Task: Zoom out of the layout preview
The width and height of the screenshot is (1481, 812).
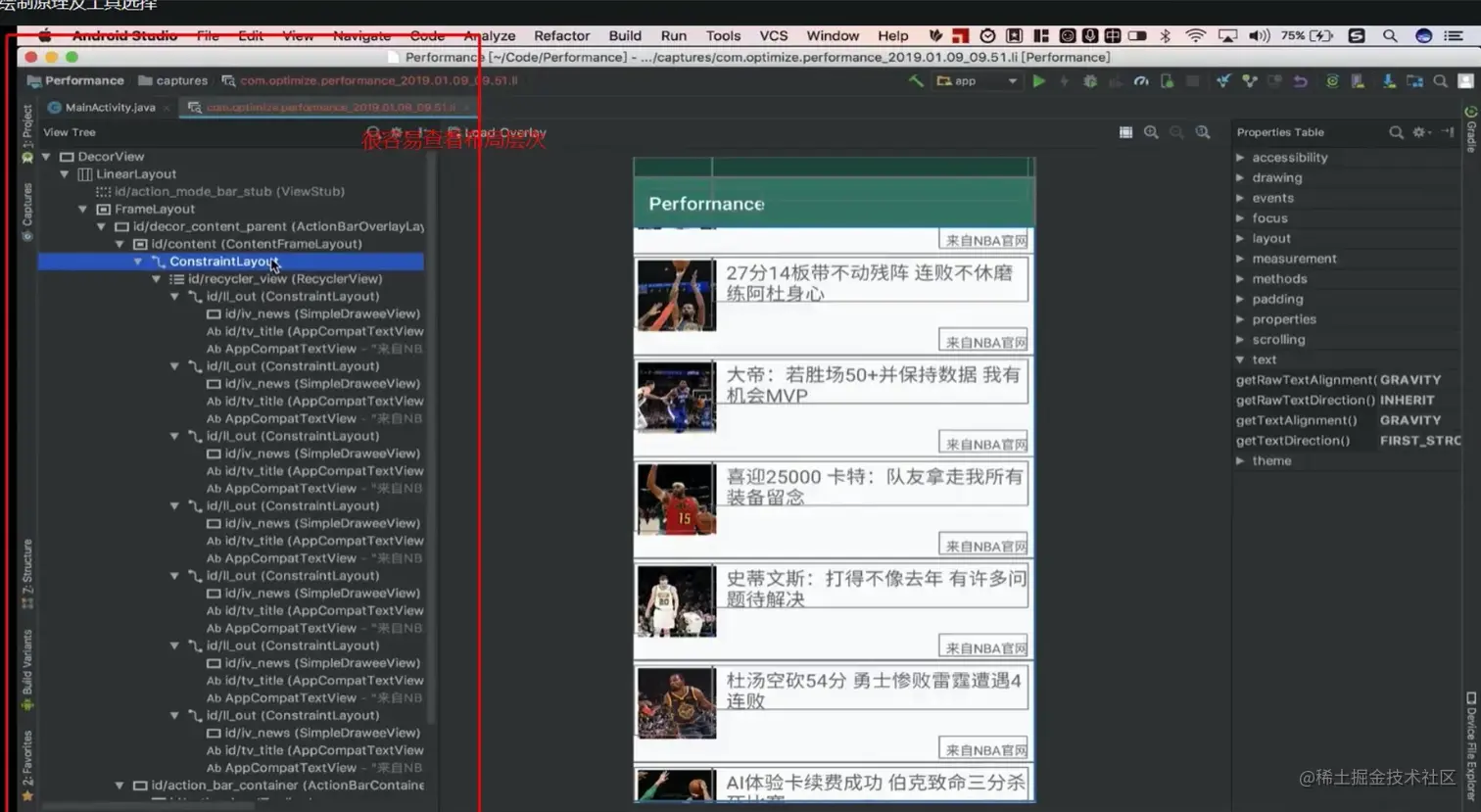Action: (1176, 132)
